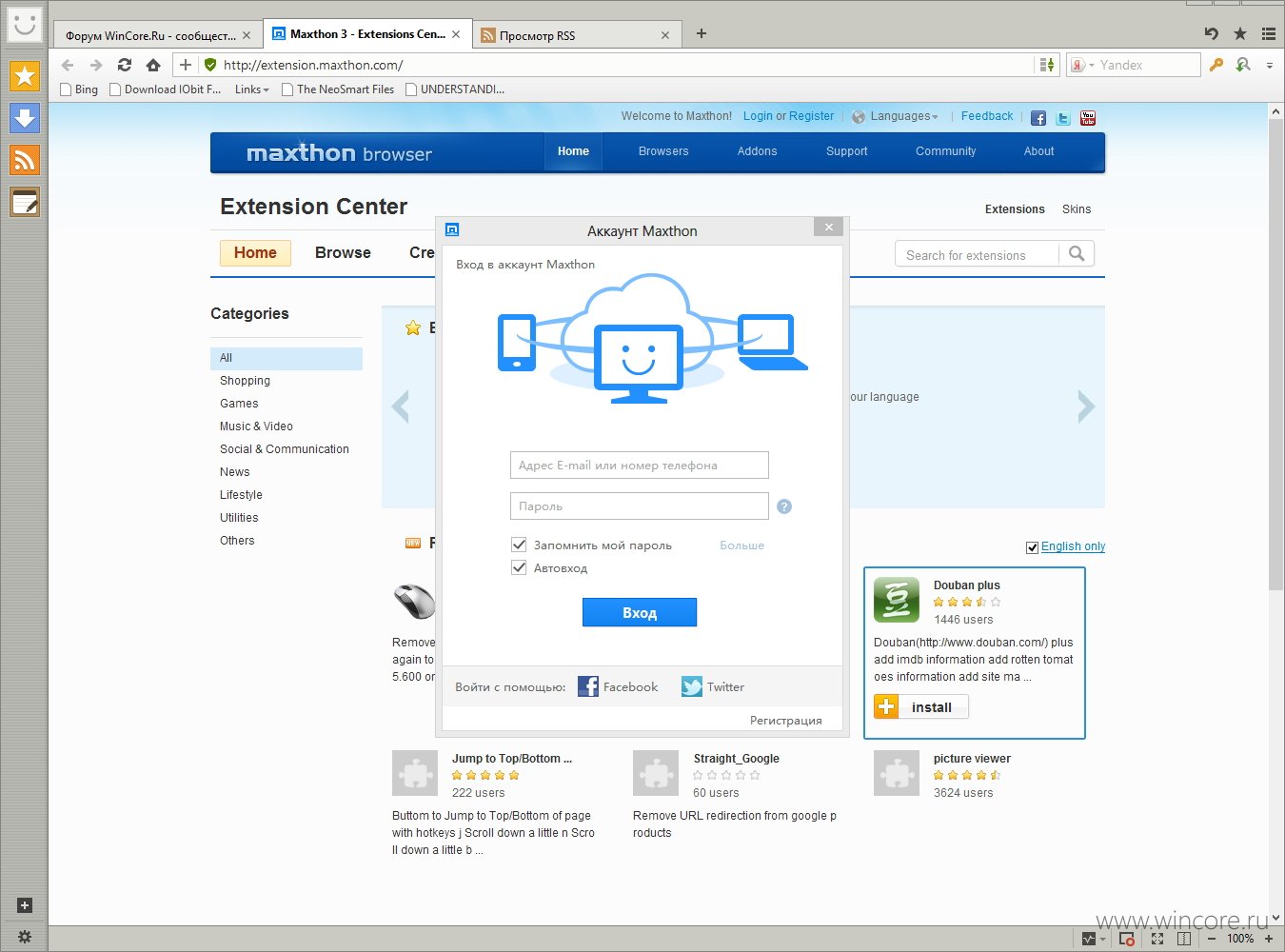Screen dimensions: 1285x952
Task: Open the status bar monitor dropdown arrow
Action: [x=1102, y=940]
